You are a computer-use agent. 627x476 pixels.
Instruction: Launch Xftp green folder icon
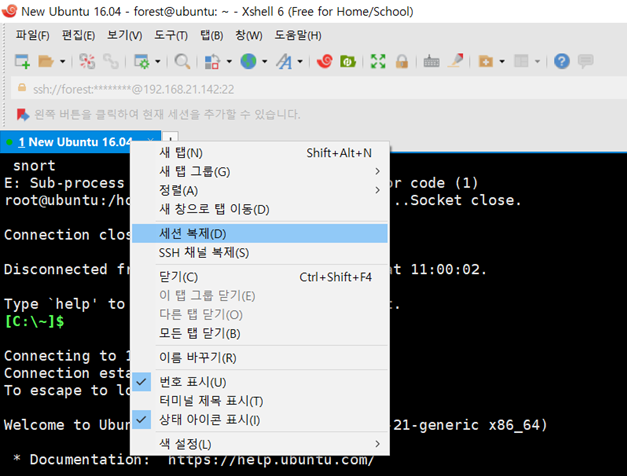pos(348,61)
